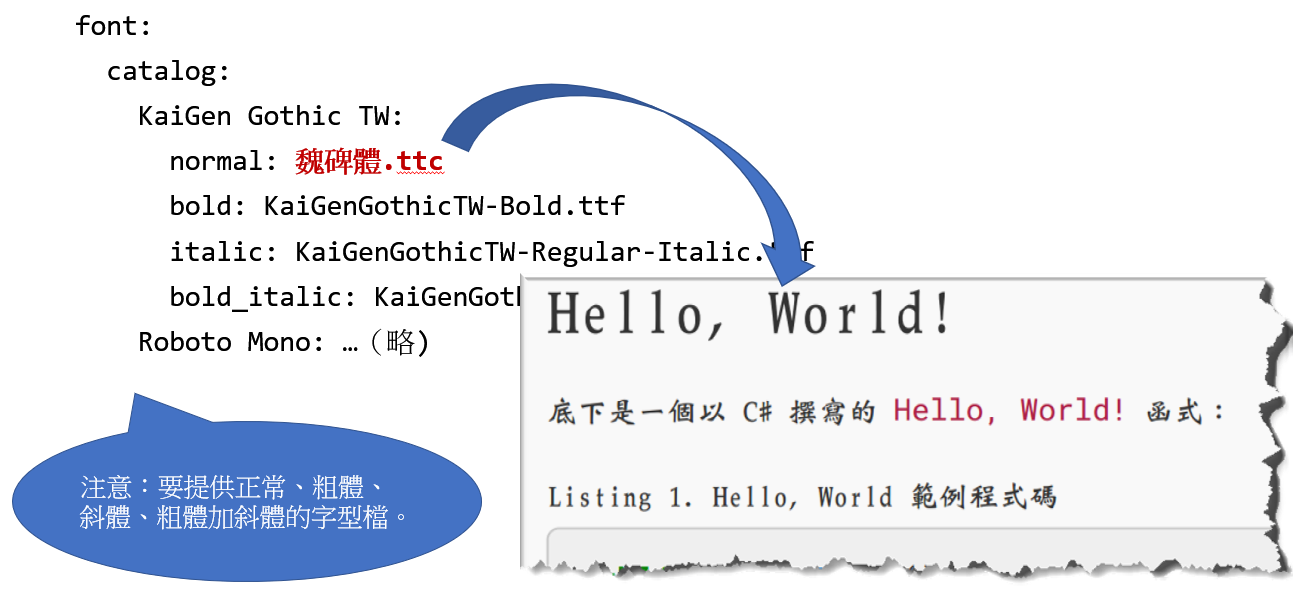Toggle the italic: font entry
Screen dimensions: 1310x603
[219, 251]
